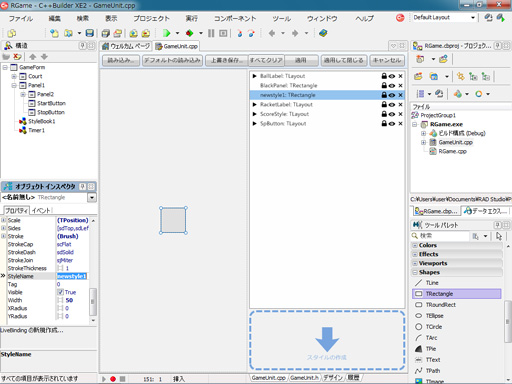Viewport: 512px width, 384px height.
Task: Click the Run without debugging icon
Action: point(190,33)
